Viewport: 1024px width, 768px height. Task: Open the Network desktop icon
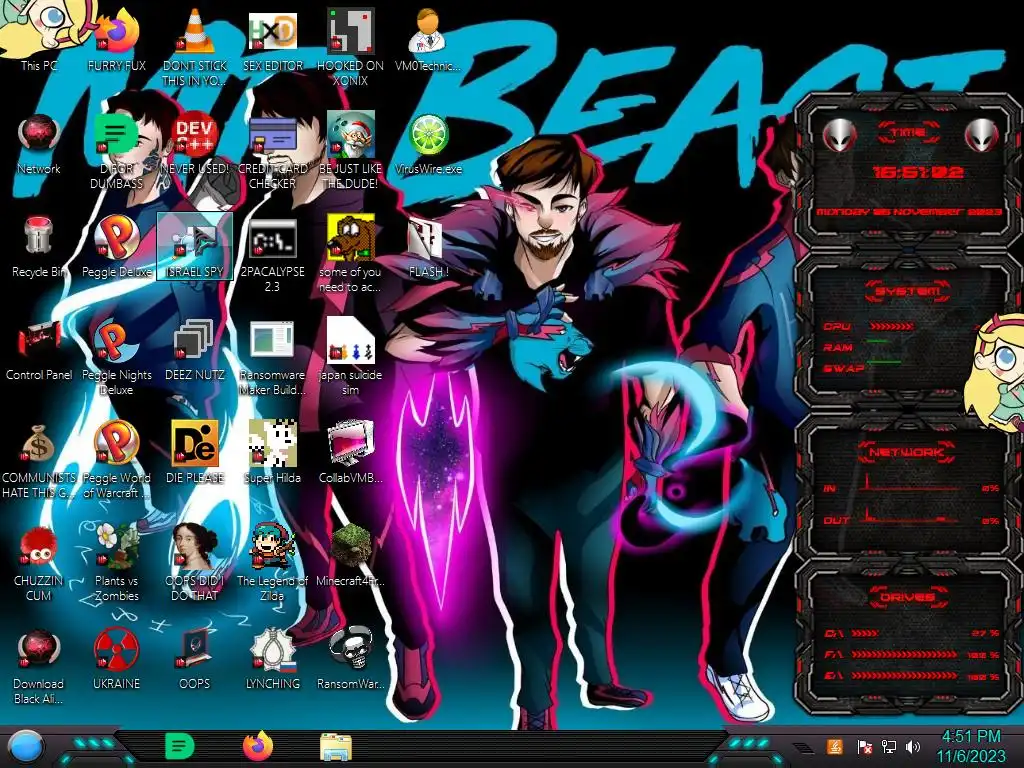[x=39, y=142]
